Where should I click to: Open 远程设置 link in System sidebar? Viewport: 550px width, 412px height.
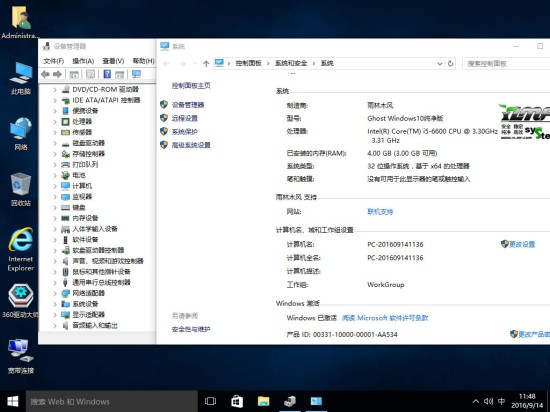185,118
